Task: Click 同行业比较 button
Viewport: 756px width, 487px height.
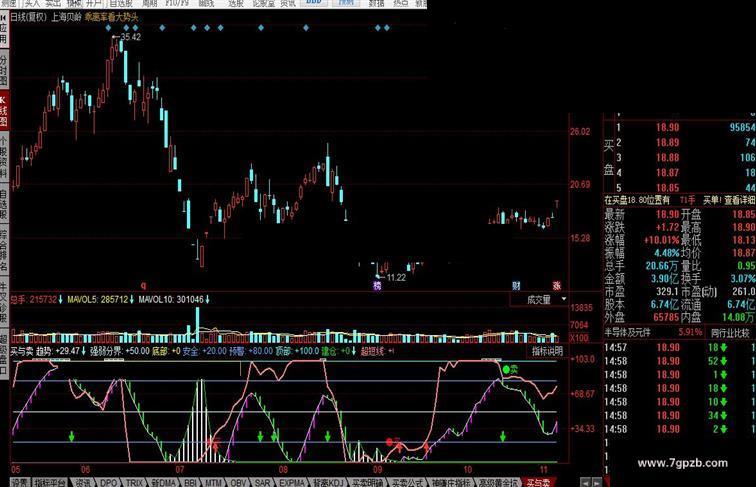Action: pos(730,333)
